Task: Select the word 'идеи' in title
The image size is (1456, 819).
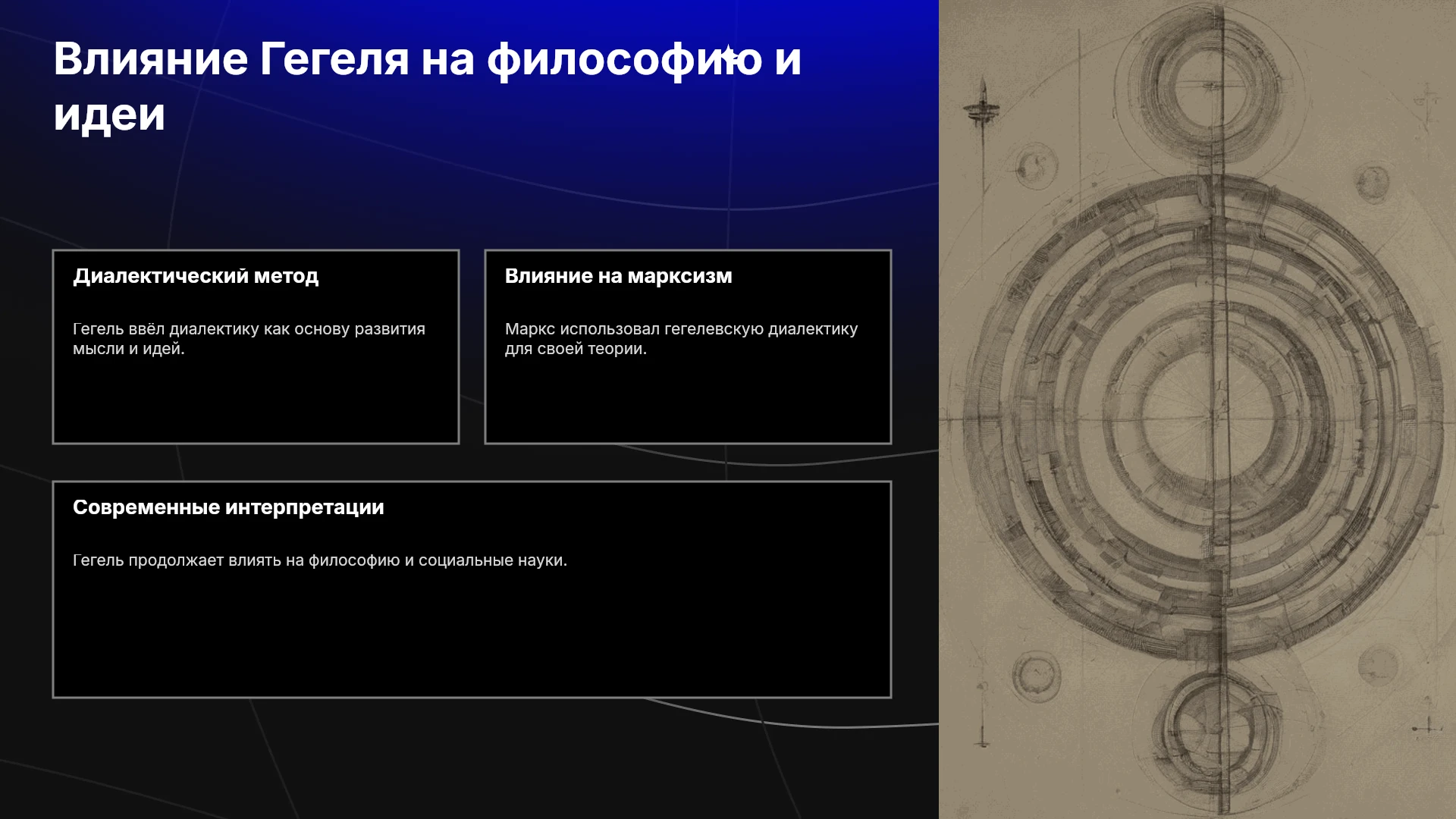Action: pos(109,115)
